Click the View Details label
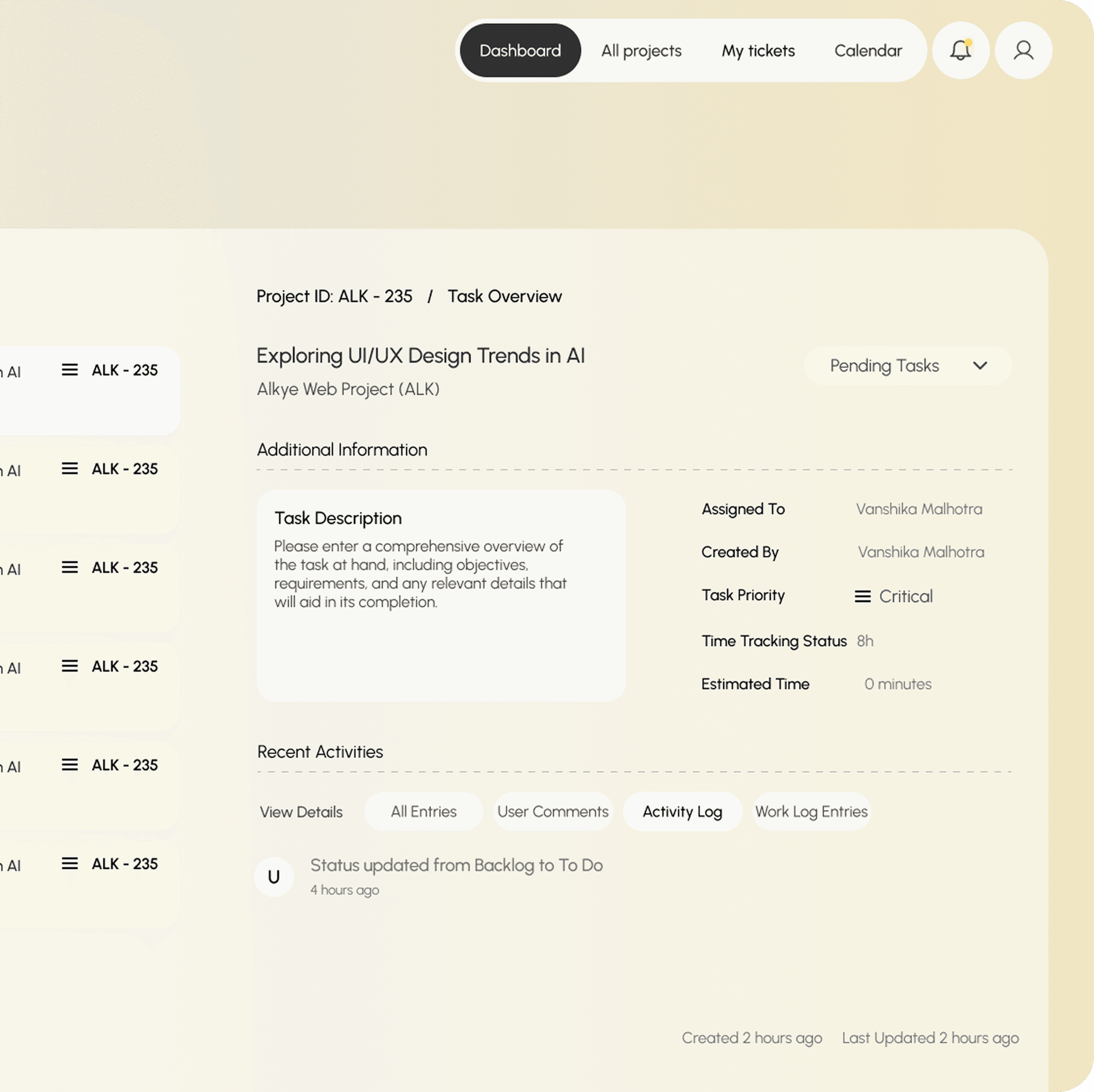The image size is (1094, 1092). click(301, 812)
